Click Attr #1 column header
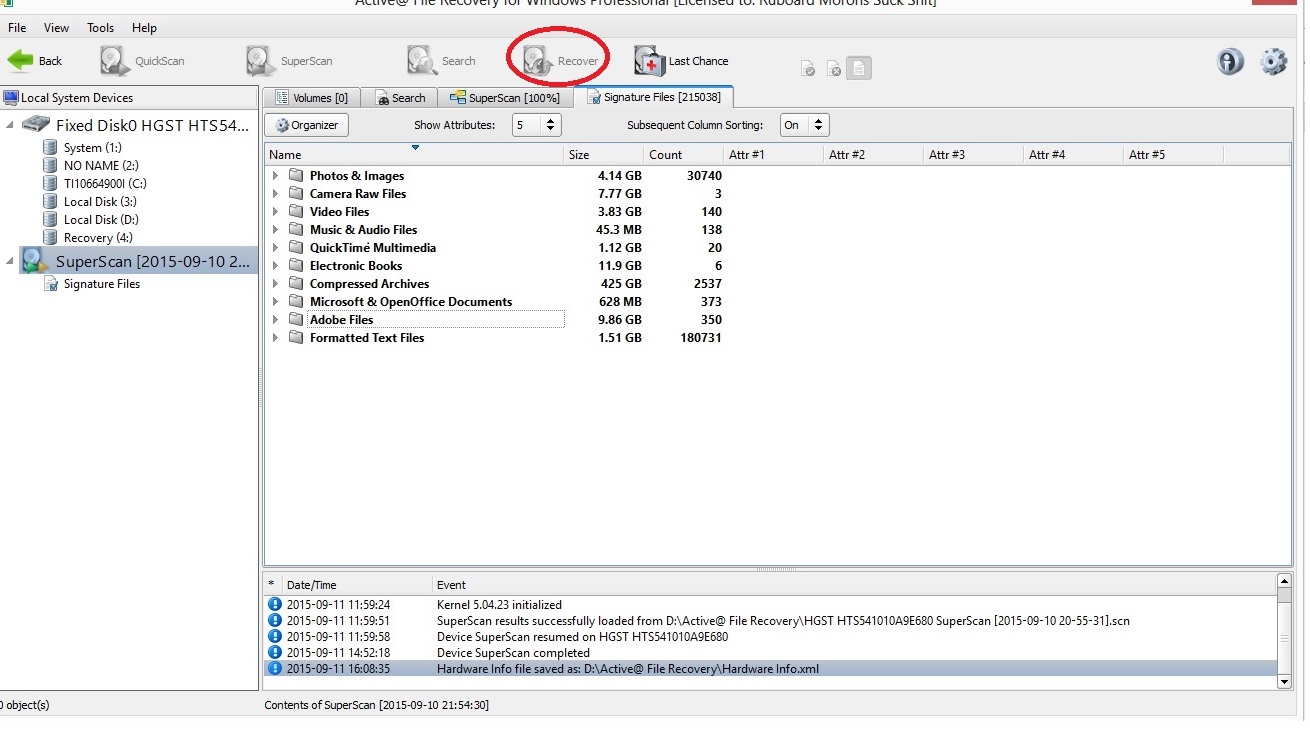1310x737 pixels. pos(773,155)
